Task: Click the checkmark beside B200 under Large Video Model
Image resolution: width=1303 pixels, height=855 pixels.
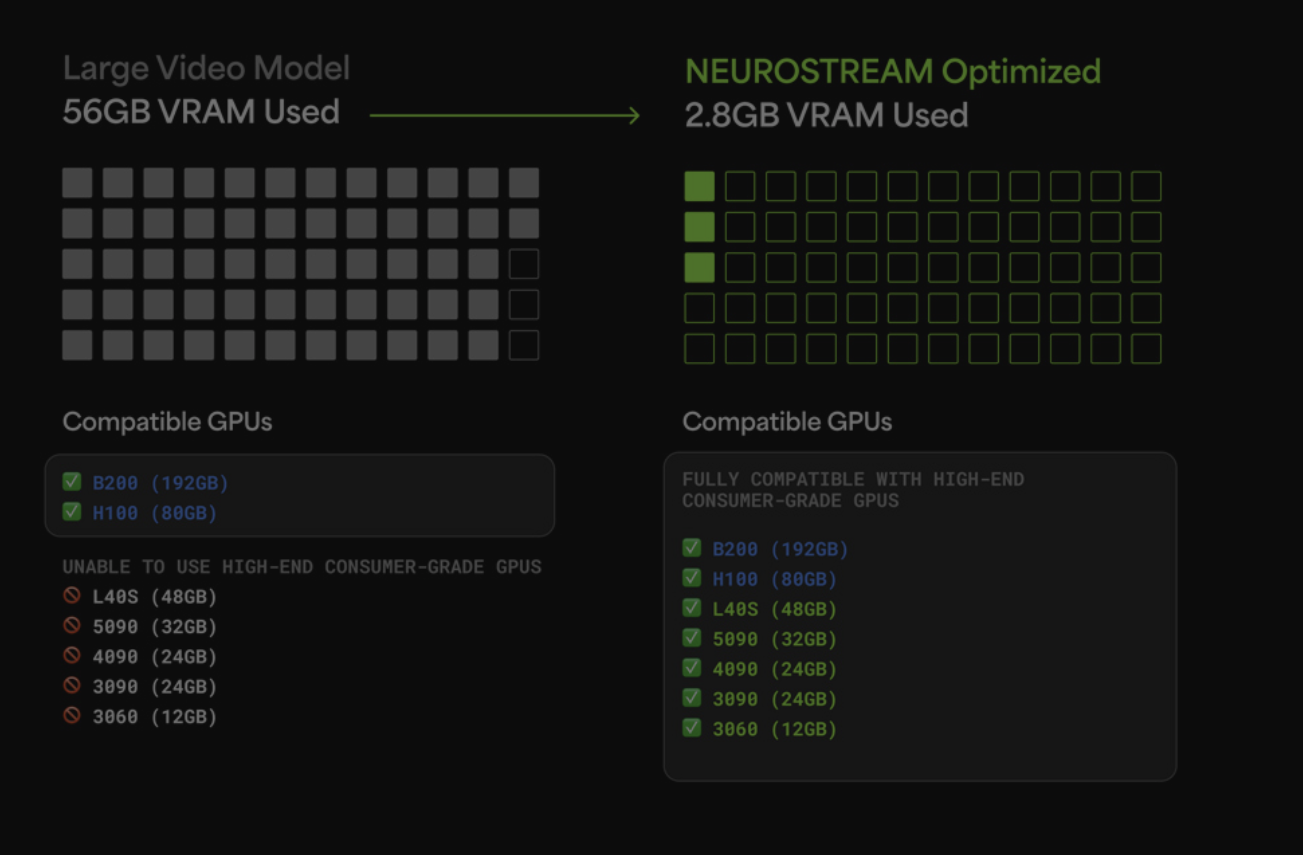Action: pos(72,482)
